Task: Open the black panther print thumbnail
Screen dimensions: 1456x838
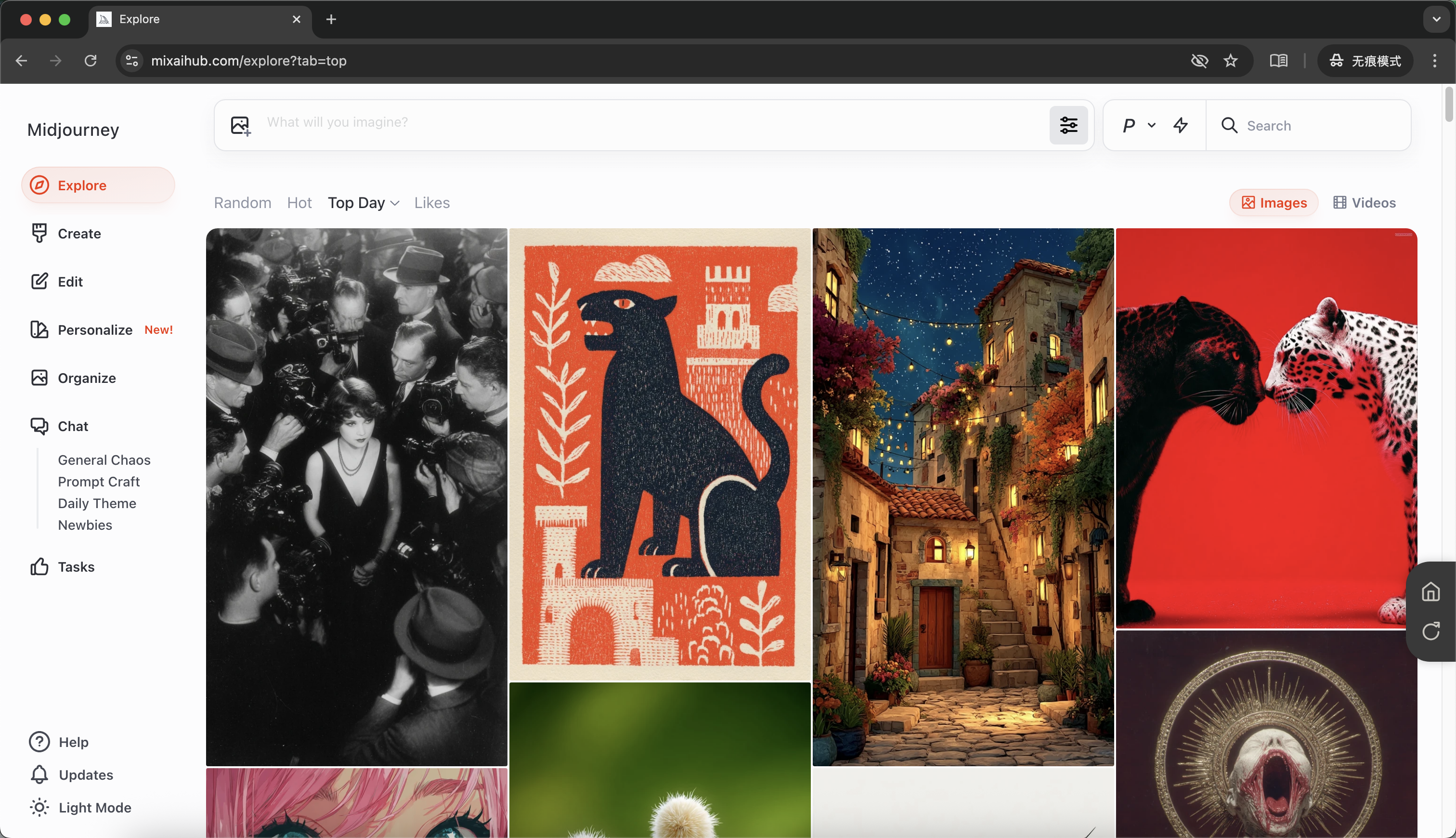Action: pyautogui.click(x=659, y=454)
